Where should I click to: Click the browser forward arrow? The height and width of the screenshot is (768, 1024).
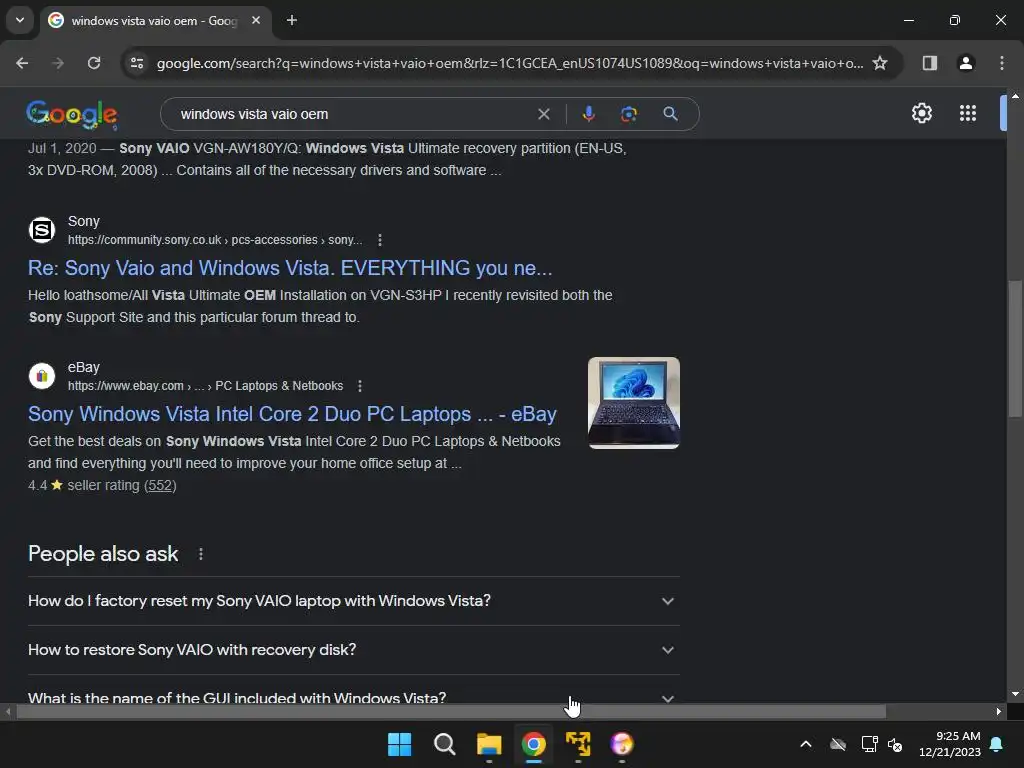coord(58,63)
